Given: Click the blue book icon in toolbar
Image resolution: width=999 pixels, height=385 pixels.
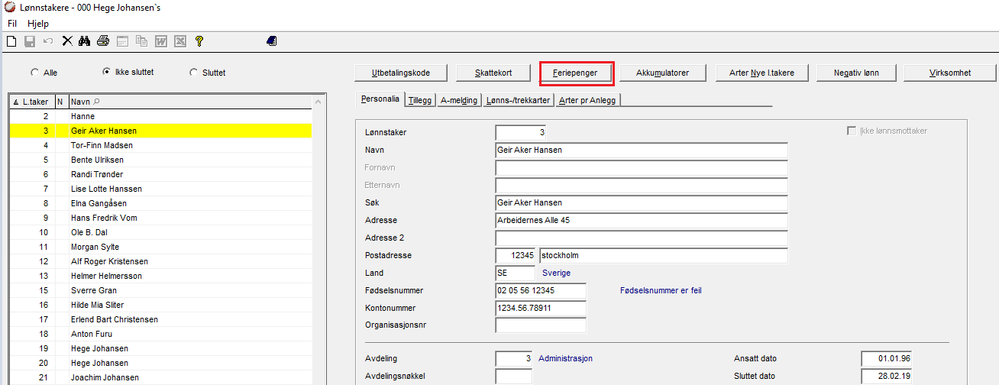Looking at the screenshot, I should pos(272,41).
